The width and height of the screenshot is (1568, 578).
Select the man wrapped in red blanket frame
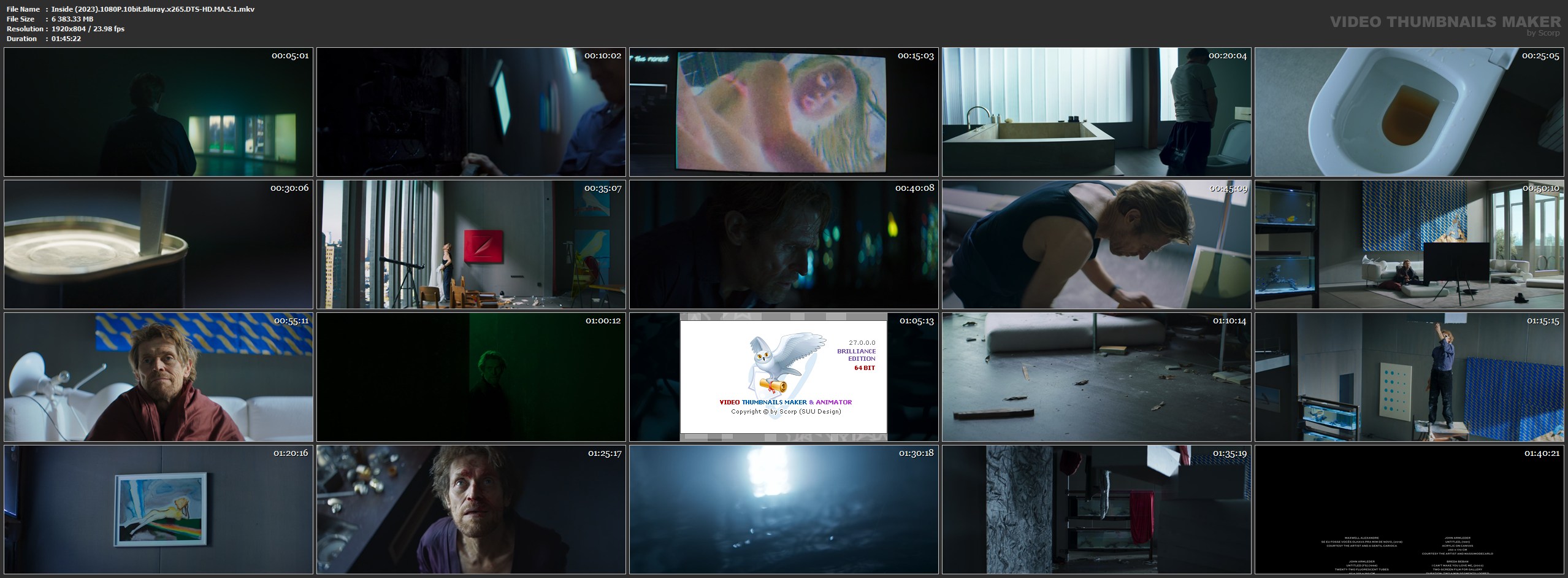[x=158, y=377]
